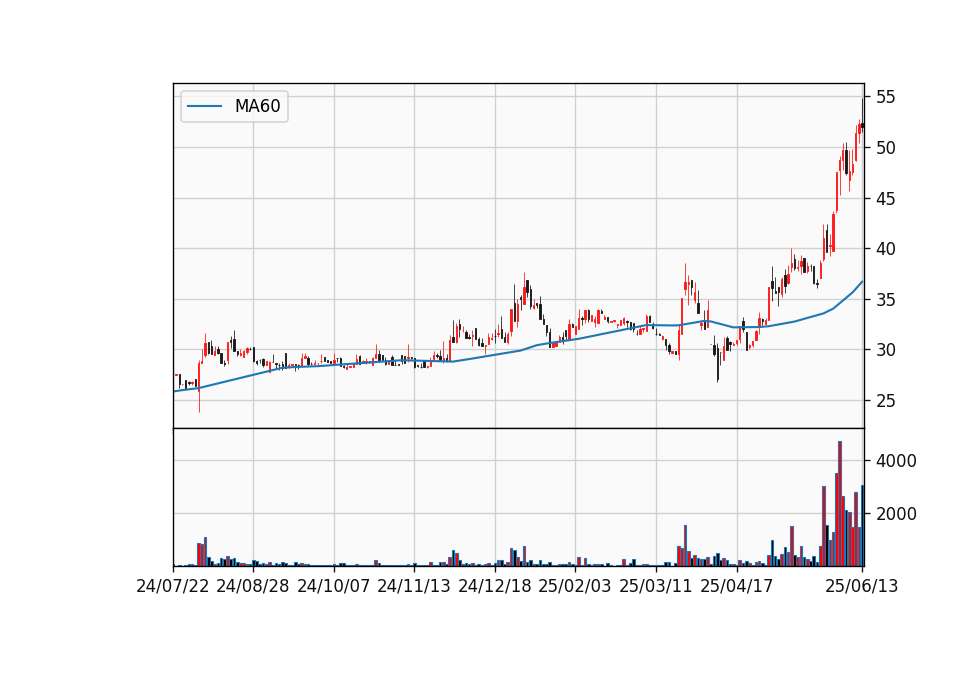Click the price axis value 30

885,350
